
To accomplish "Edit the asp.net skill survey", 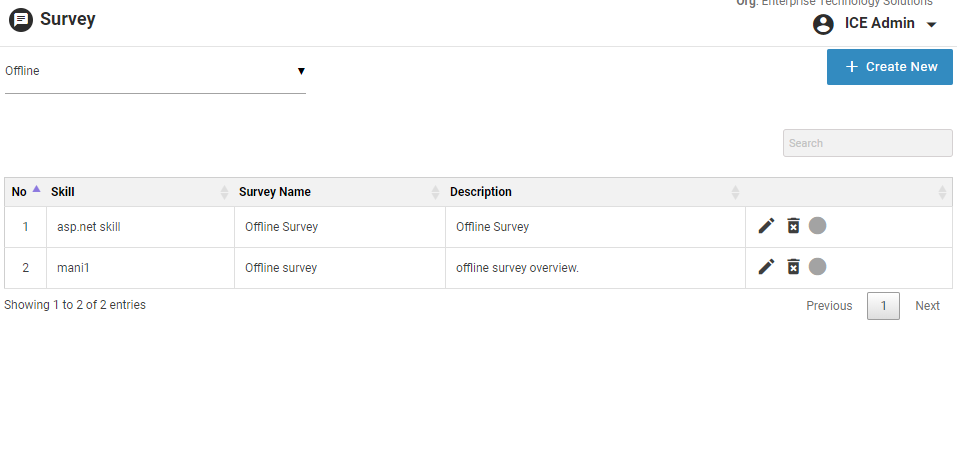I will pyautogui.click(x=766, y=226).
